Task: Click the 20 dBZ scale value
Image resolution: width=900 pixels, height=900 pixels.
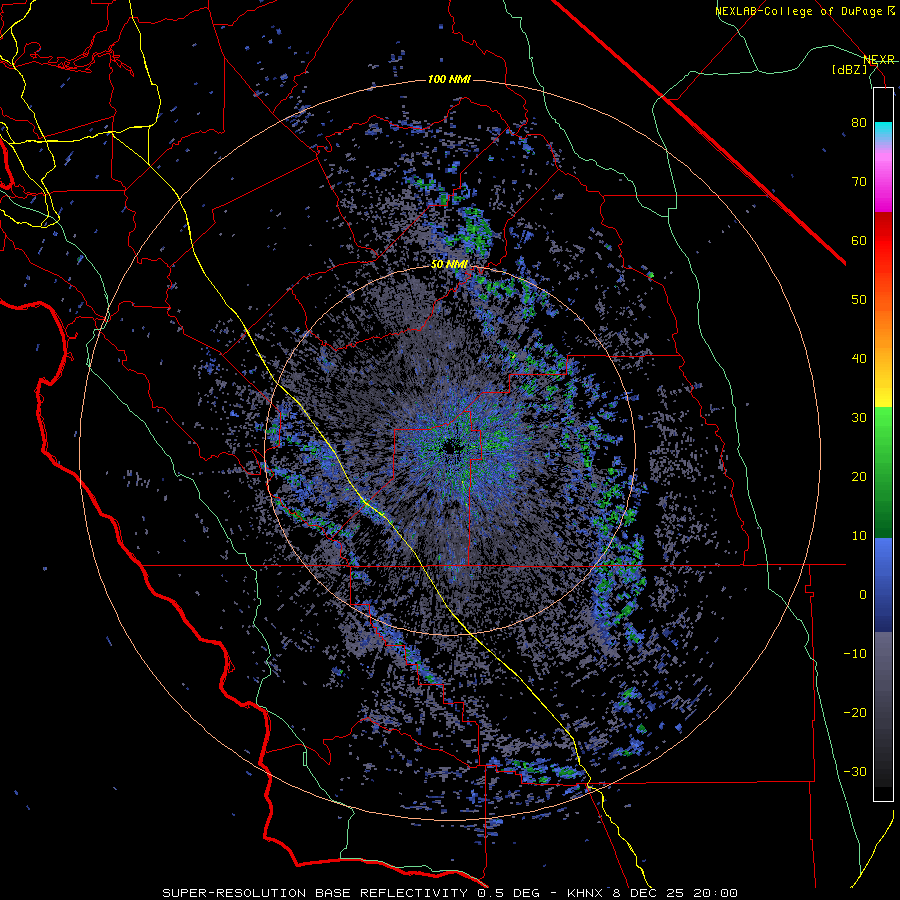Action: pyautogui.click(x=859, y=476)
